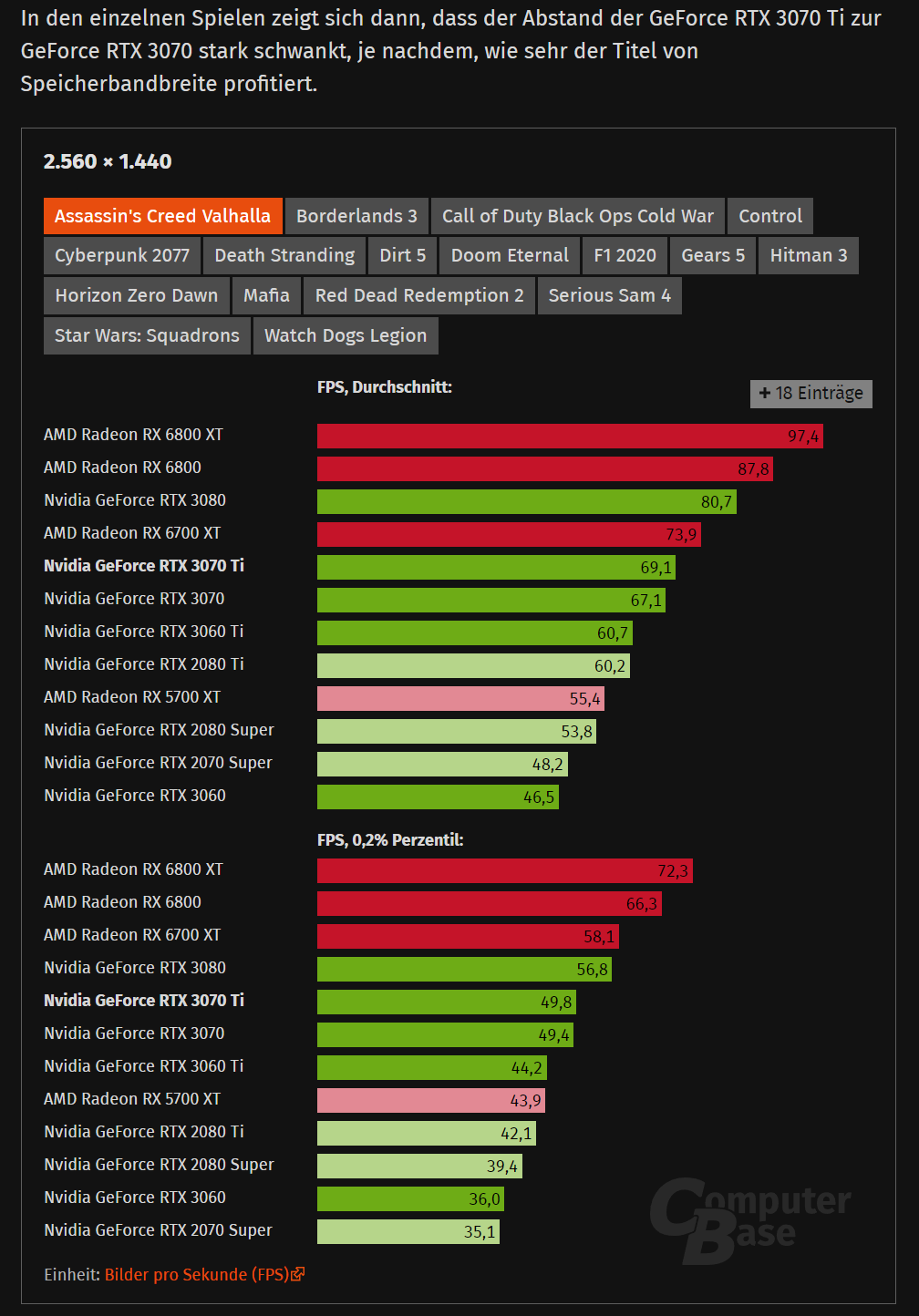This screenshot has width=919, height=1316.
Task: Switch to the Borderlands 3 tab
Action: 356,216
